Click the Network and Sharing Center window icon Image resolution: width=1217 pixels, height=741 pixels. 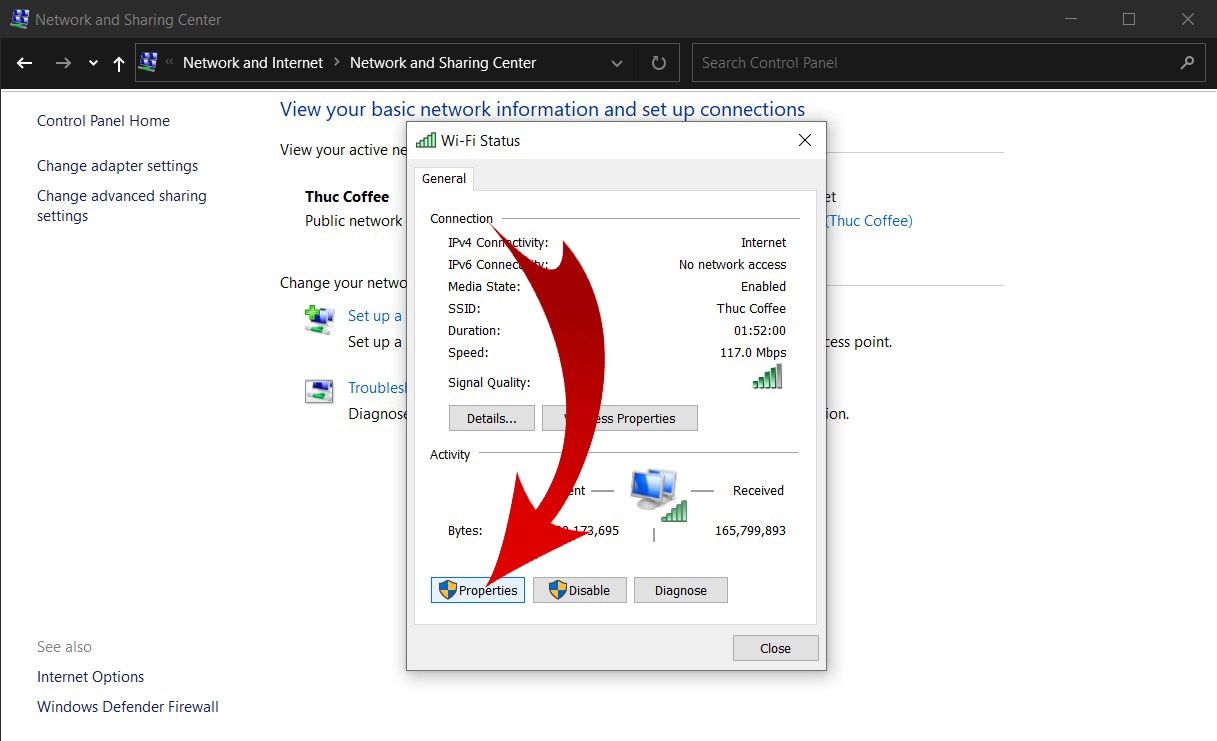pos(19,19)
